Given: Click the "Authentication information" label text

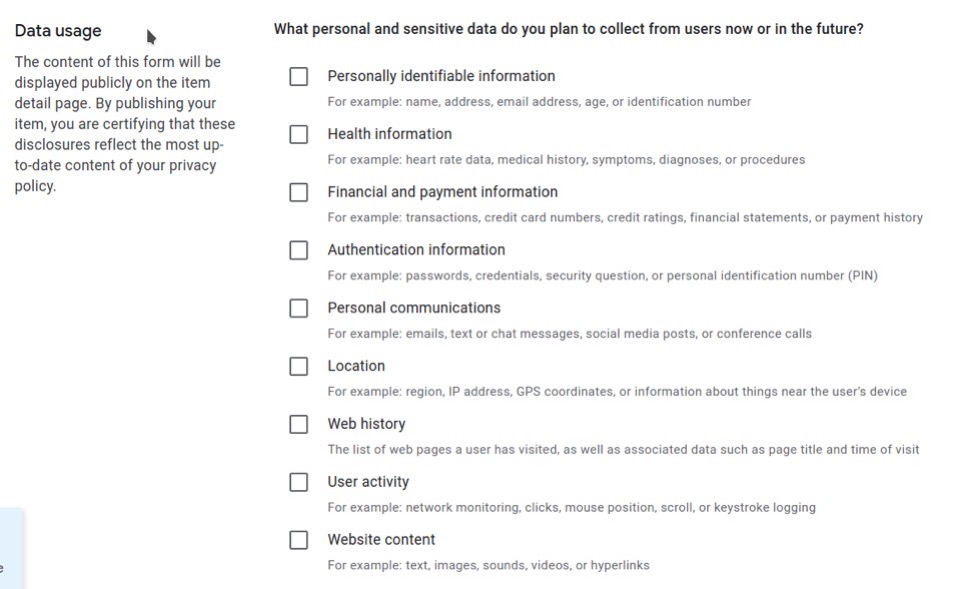Looking at the screenshot, I should pos(416,250).
